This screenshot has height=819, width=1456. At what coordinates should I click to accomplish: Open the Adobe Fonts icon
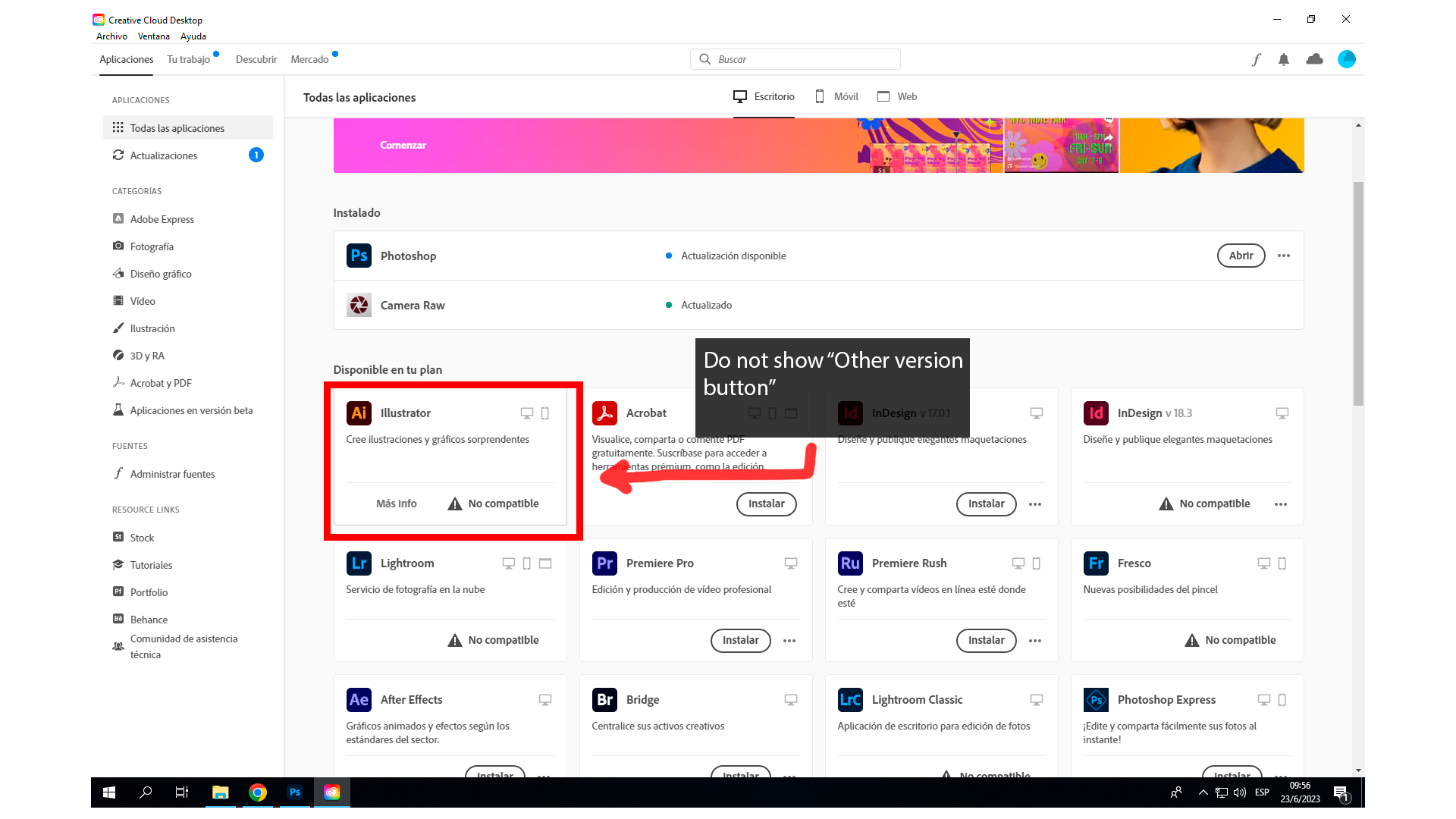point(1257,59)
